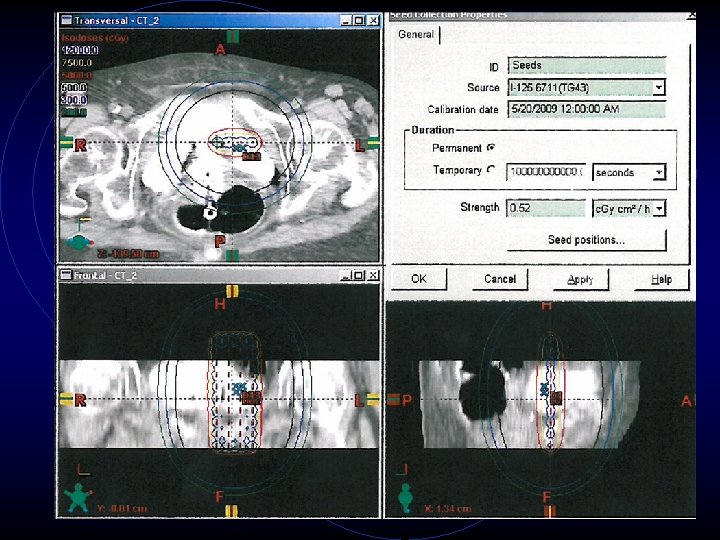The width and height of the screenshot is (720, 540).
Task: Minimize the Transversal CT_2 window
Action: 347,20
